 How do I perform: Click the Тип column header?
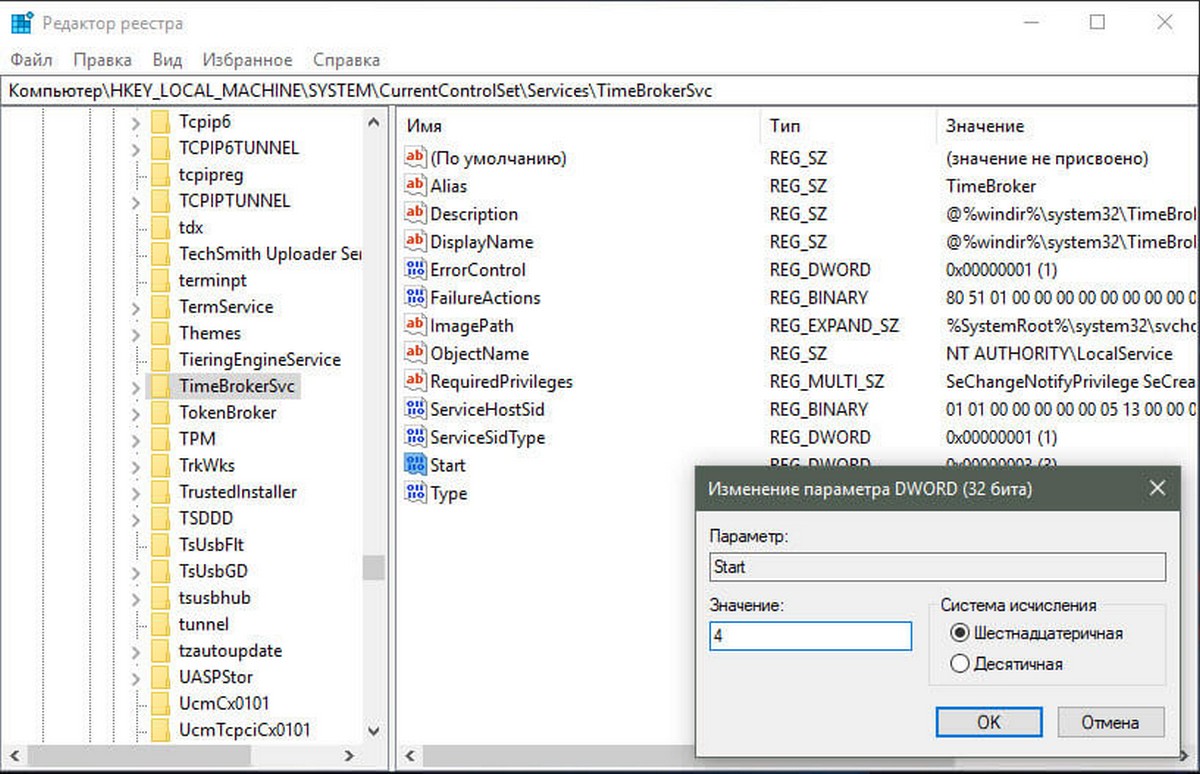pyautogui.click(x=848, y=126)
